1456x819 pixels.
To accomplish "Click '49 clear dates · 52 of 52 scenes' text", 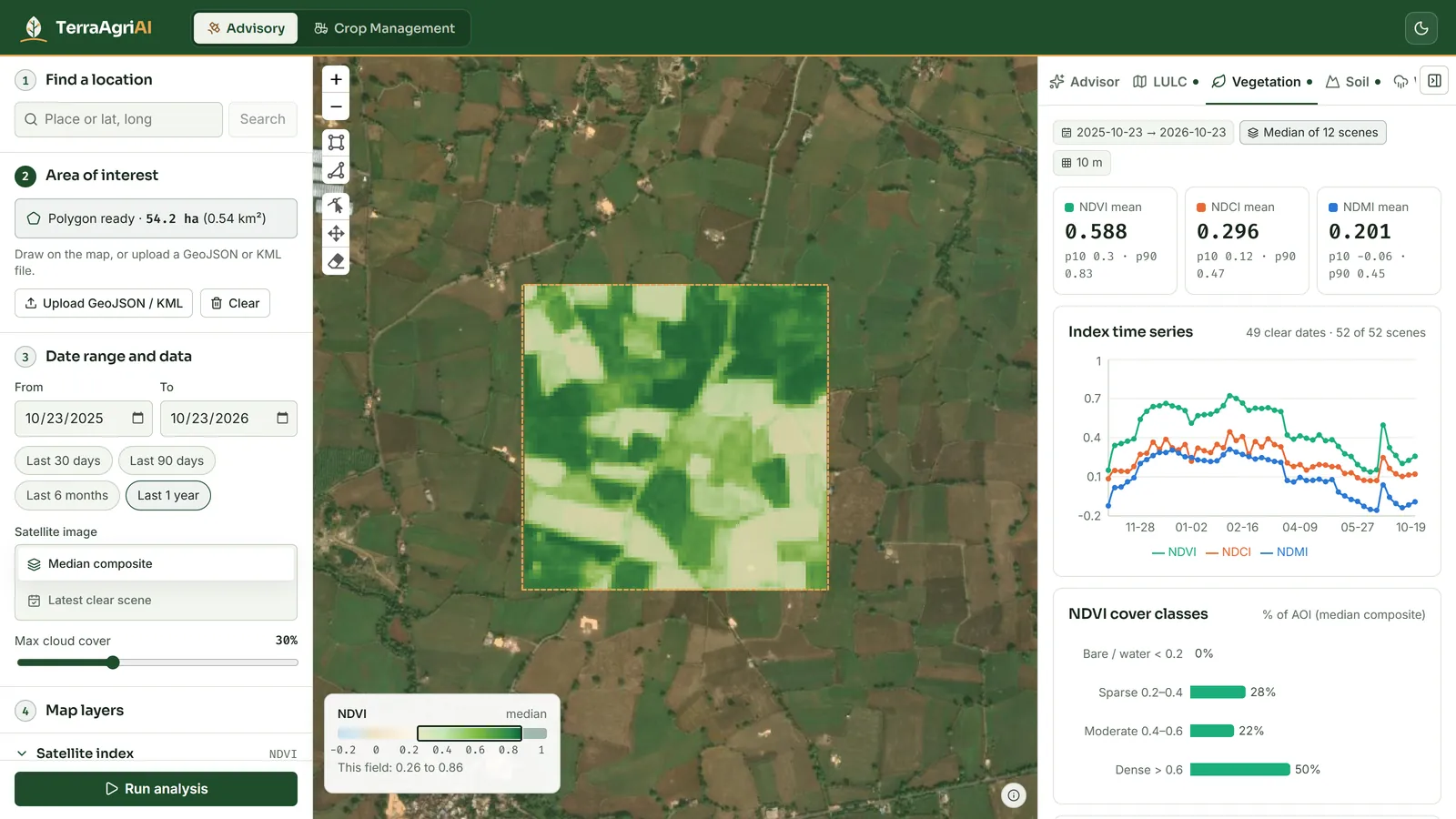I will pyautogui.click(x=1335, y=333).
